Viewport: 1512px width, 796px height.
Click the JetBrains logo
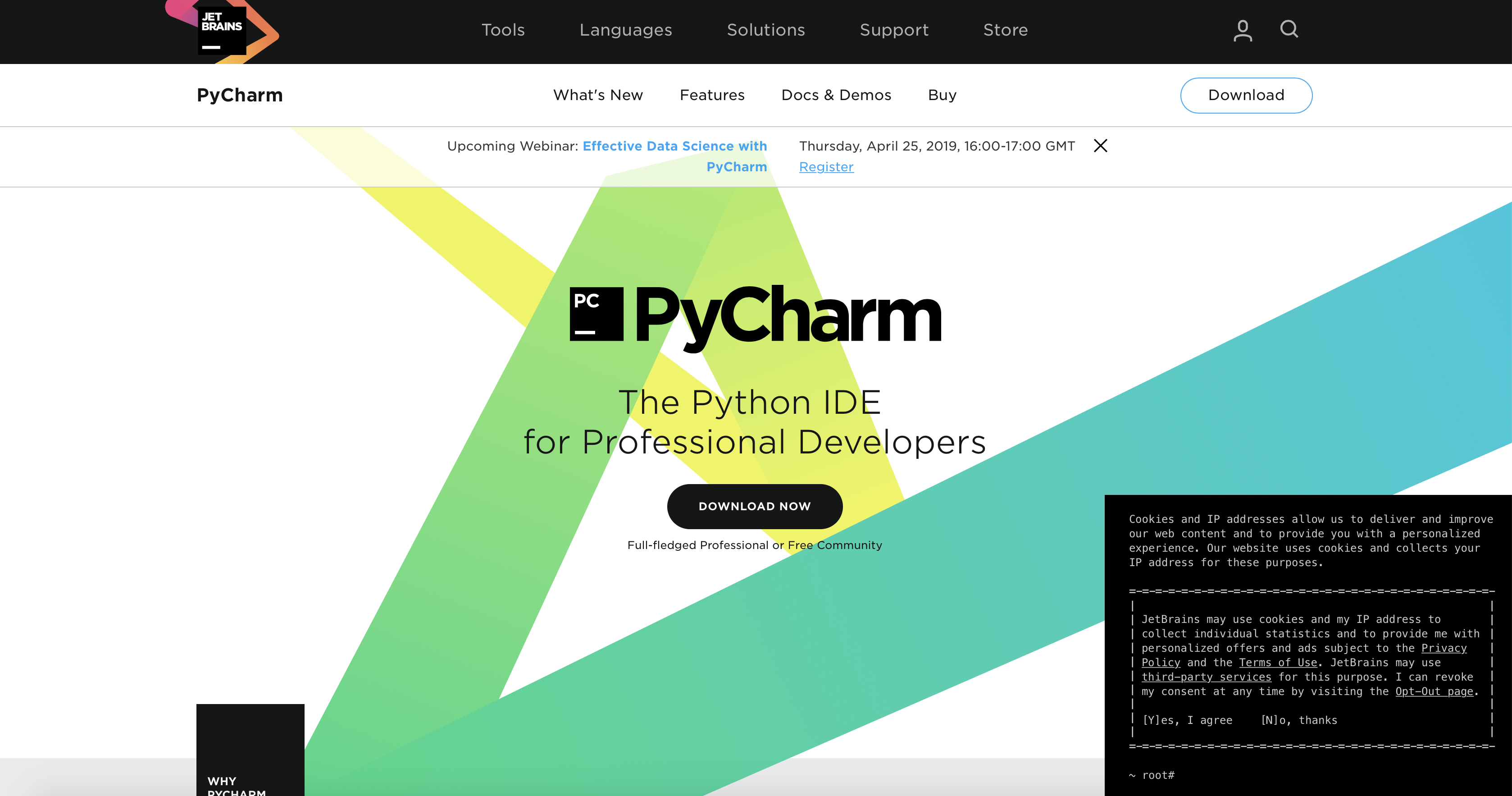coord(222,31)
